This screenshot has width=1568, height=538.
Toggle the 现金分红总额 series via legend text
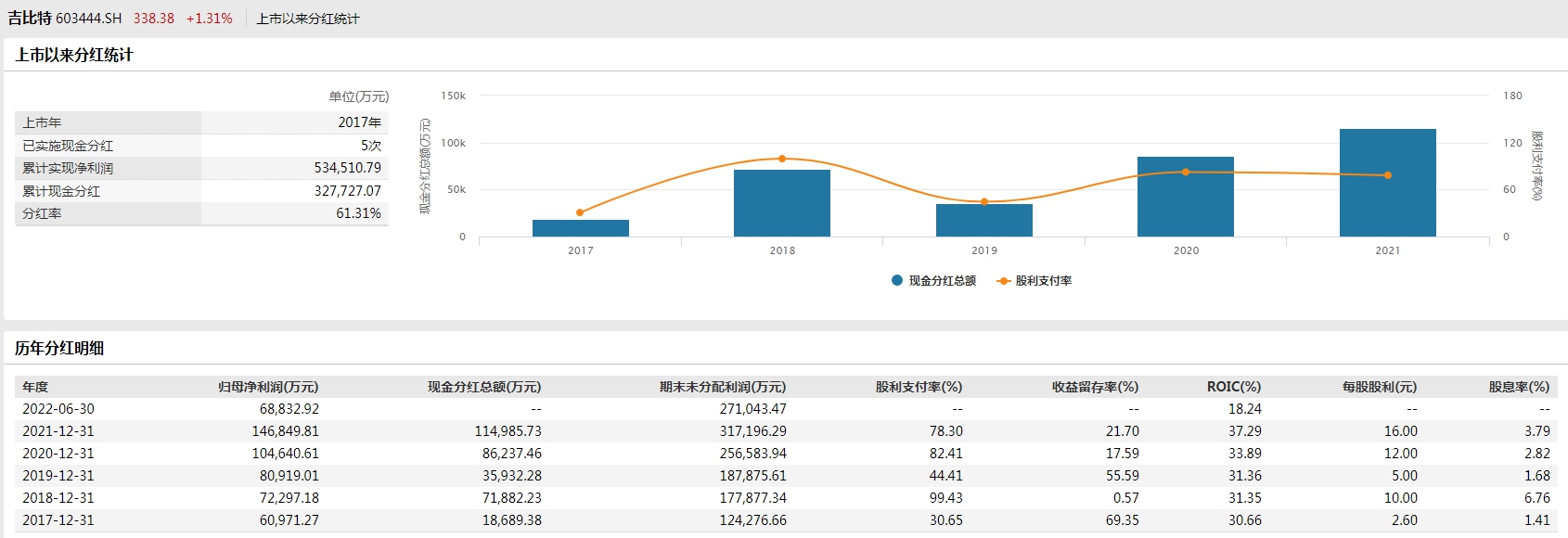pyautogui.click(x=942, y=281)
